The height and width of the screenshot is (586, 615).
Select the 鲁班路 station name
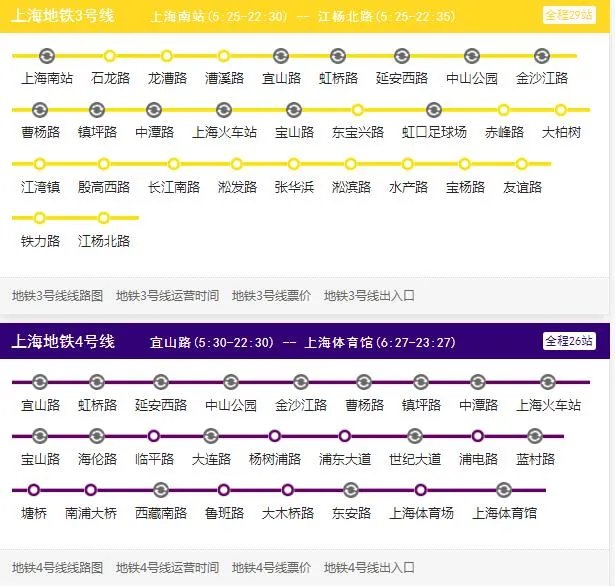tap(224, 513)
